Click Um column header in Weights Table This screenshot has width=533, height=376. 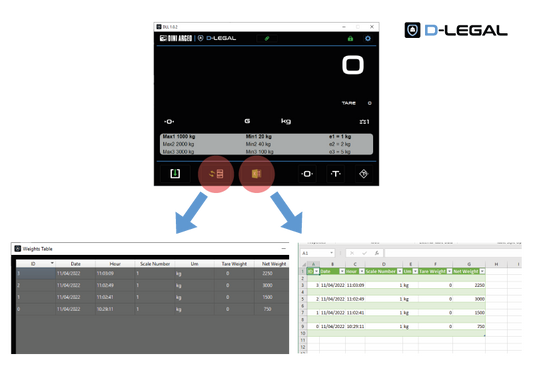[x=194, y=264]
